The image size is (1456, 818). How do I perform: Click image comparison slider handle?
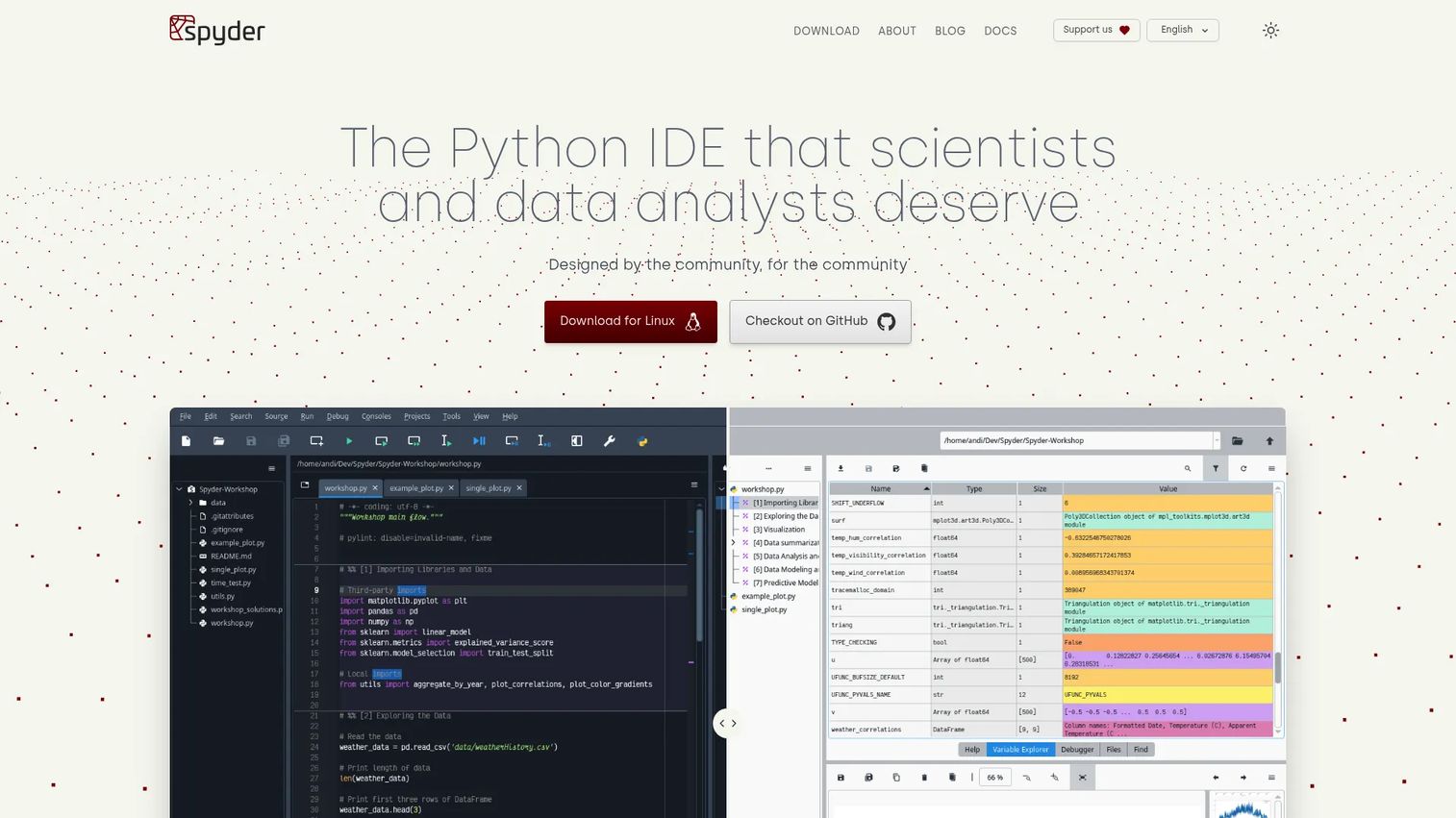click(728, 724)
